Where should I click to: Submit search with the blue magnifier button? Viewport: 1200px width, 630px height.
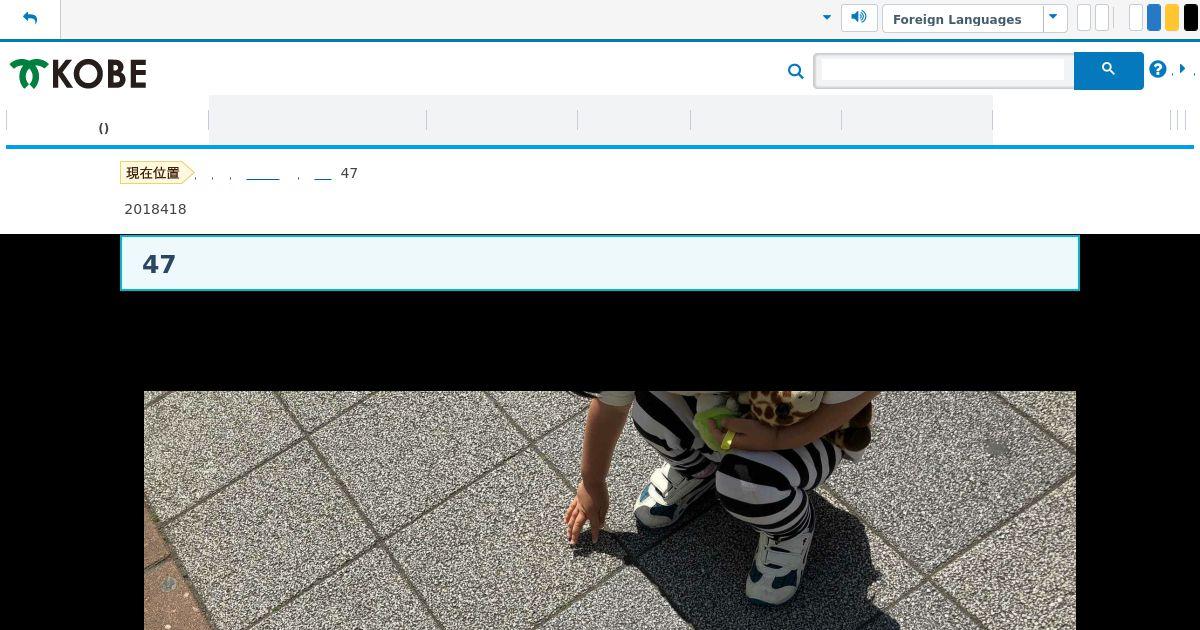click(1108, 70)
